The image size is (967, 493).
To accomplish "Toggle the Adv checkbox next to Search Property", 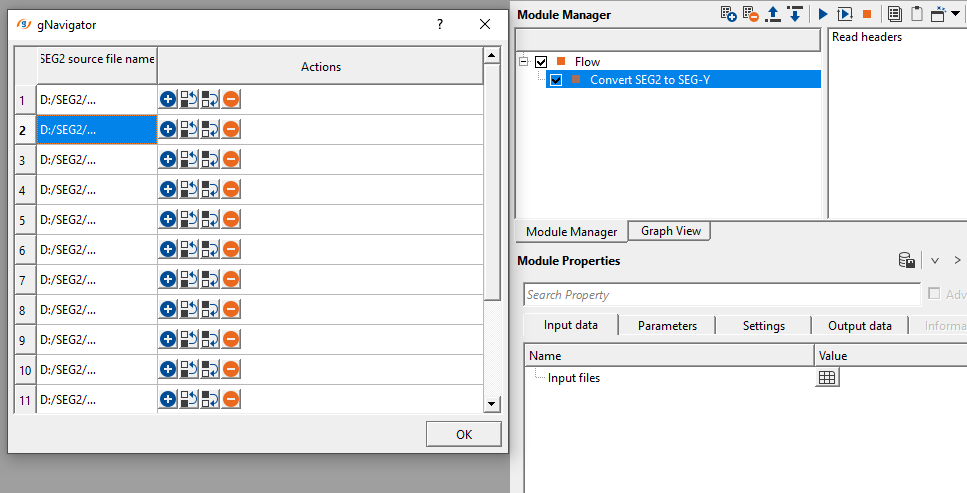I will point(934,294).
